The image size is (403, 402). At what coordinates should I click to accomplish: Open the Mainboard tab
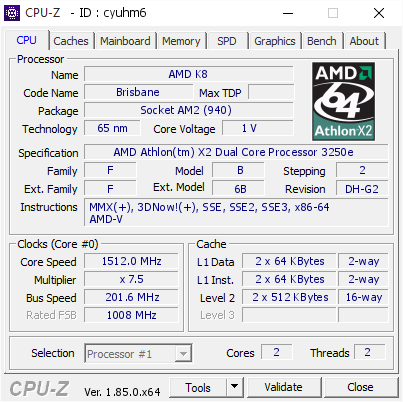(125, 41)
